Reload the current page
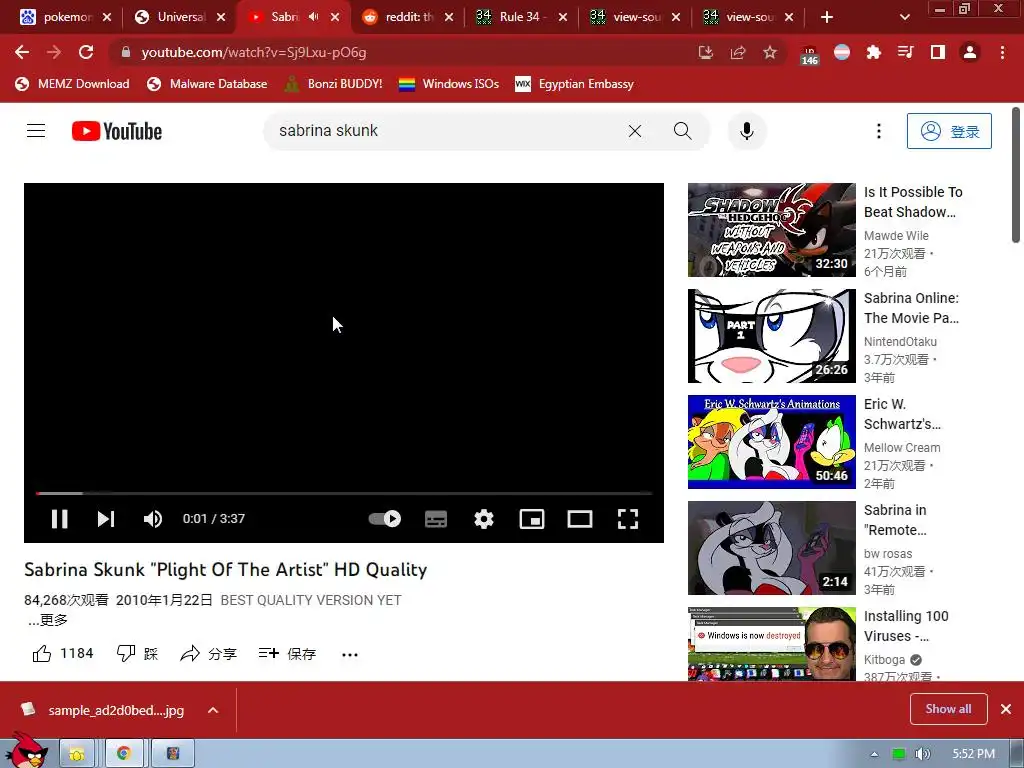This screenshot has height=768, width=1024. click(x=86, y=52)
